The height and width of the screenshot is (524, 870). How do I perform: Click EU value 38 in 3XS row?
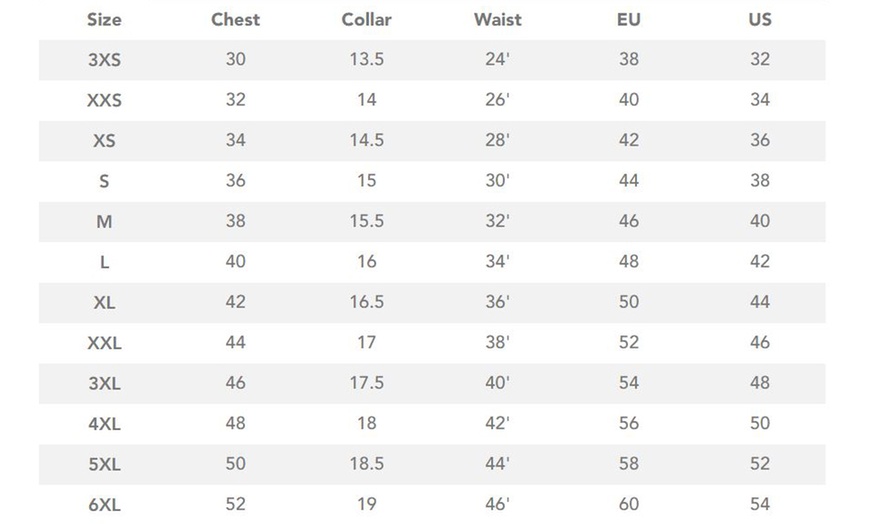[628, 59]
